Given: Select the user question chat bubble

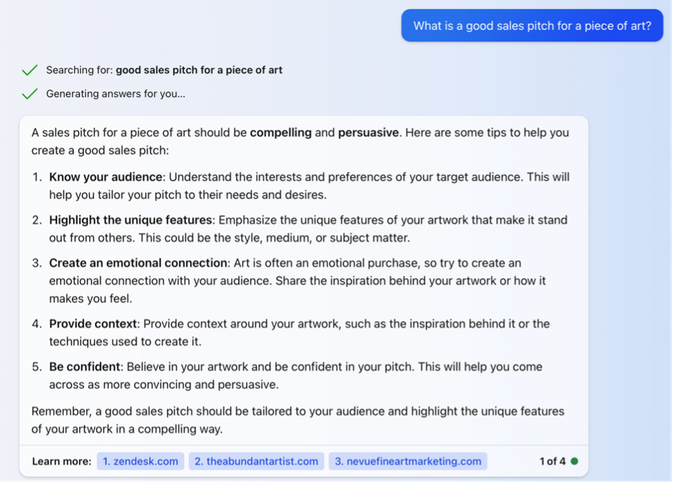Looking at the screenshot, I should pos(532,26).
